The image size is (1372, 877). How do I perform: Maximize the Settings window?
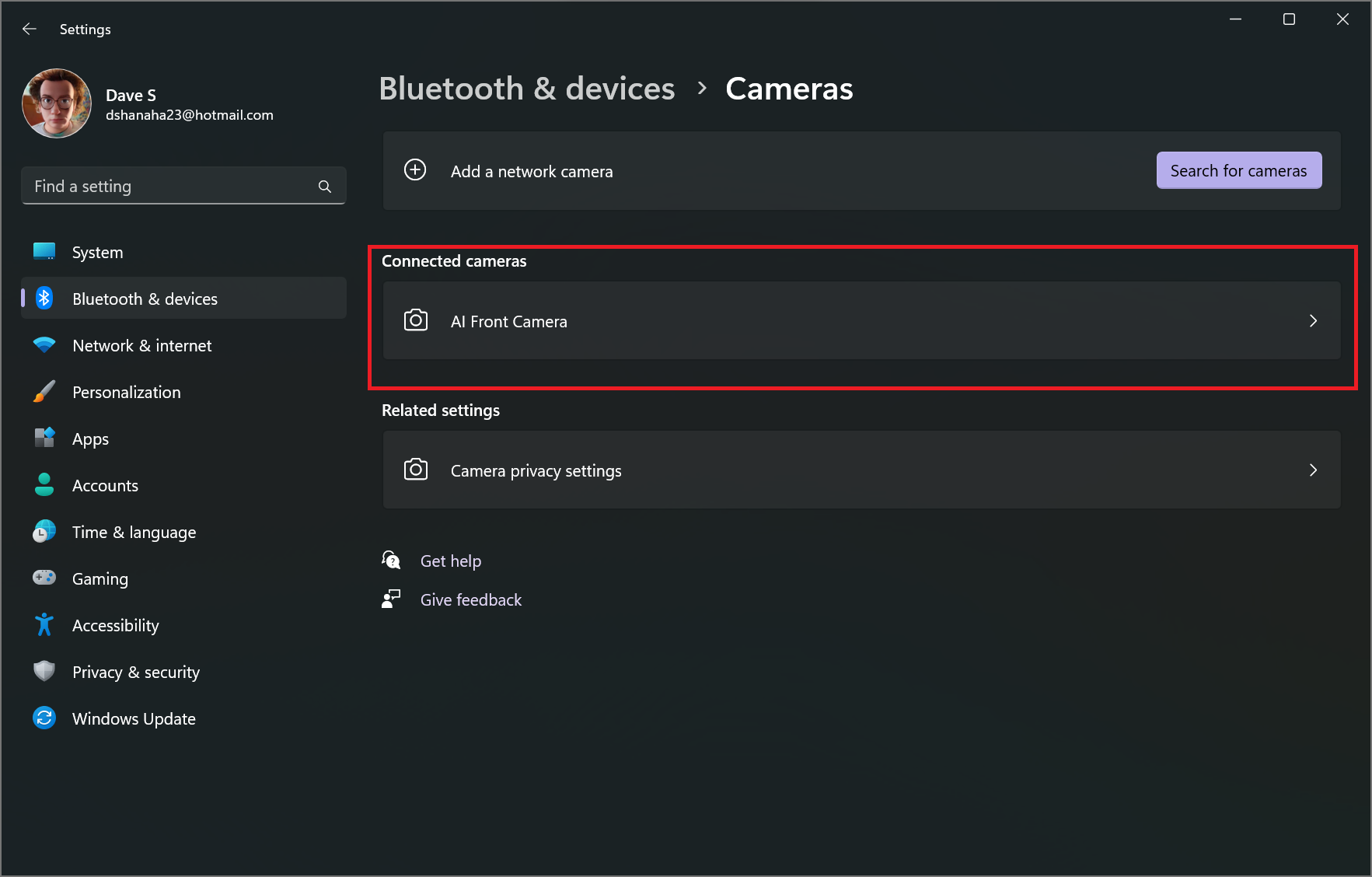[1289, 19]
